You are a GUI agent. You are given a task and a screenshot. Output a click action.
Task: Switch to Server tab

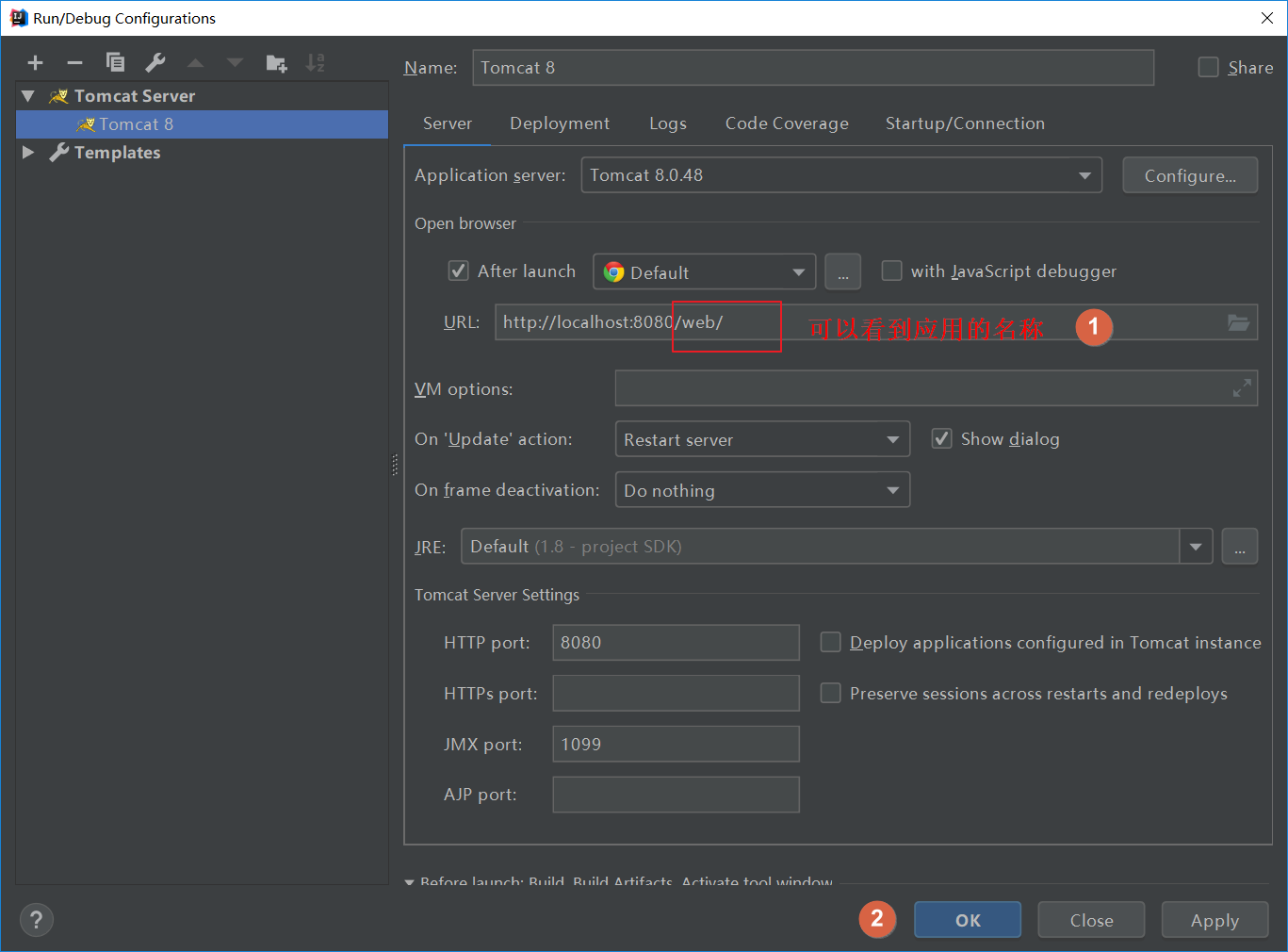pyautogui.click(x=448, y=123)
